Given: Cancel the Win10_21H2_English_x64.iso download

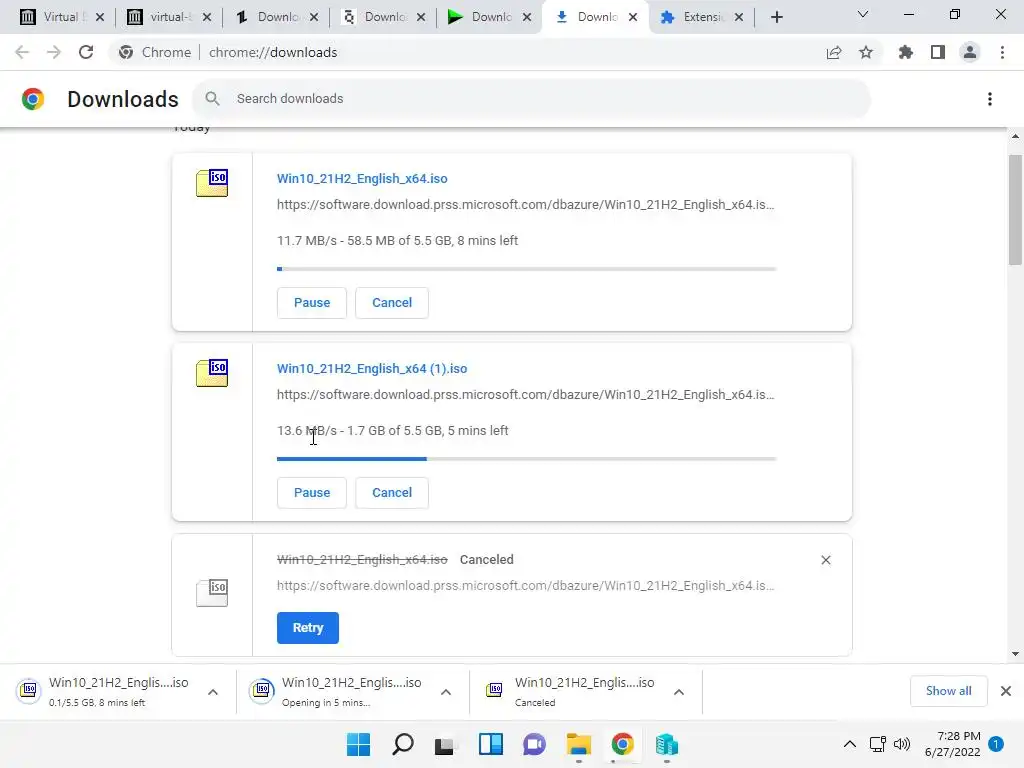Looking at the screenshot, I should click(x=392, y=303).
